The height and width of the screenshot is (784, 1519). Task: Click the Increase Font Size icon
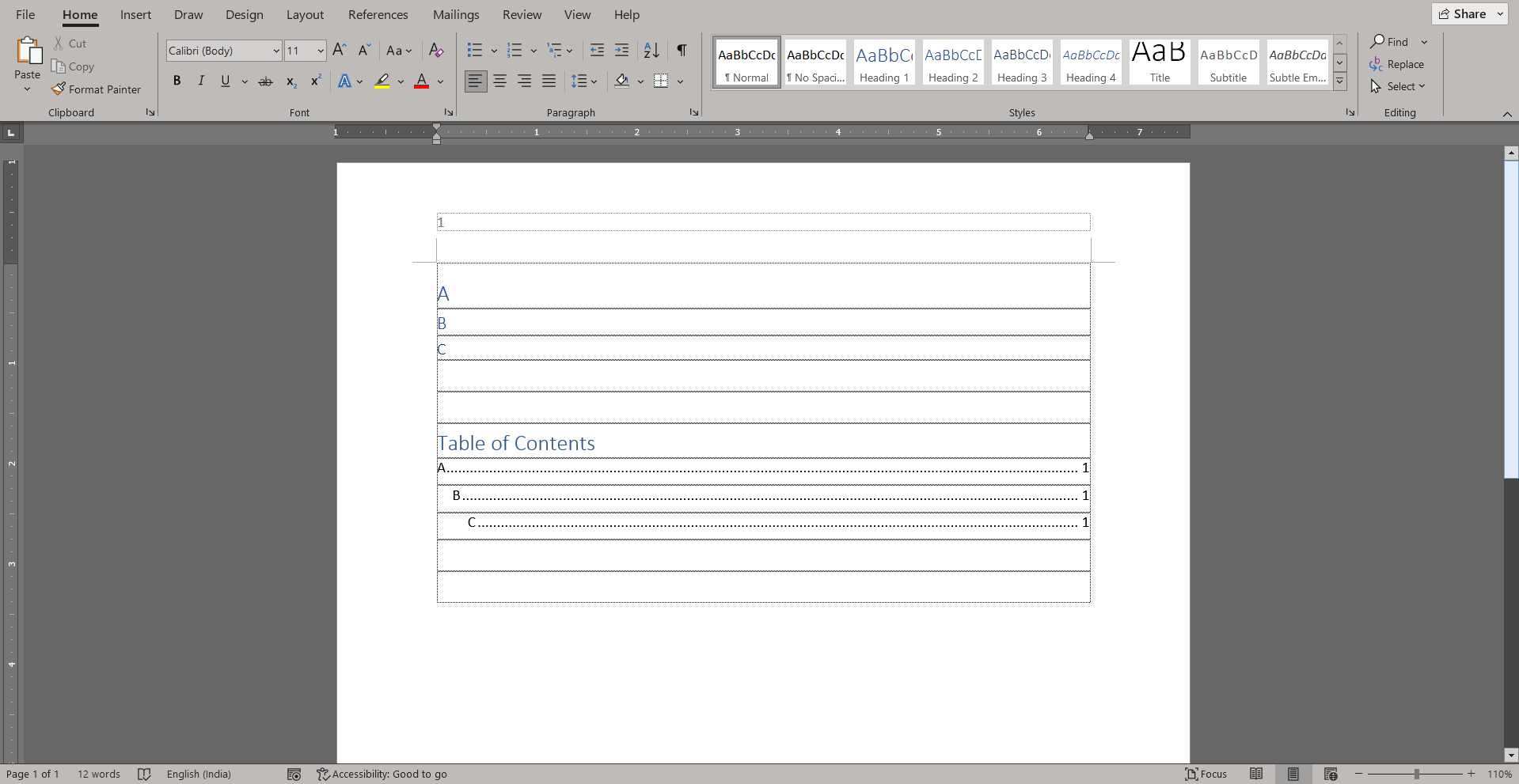tap(340, 51)
